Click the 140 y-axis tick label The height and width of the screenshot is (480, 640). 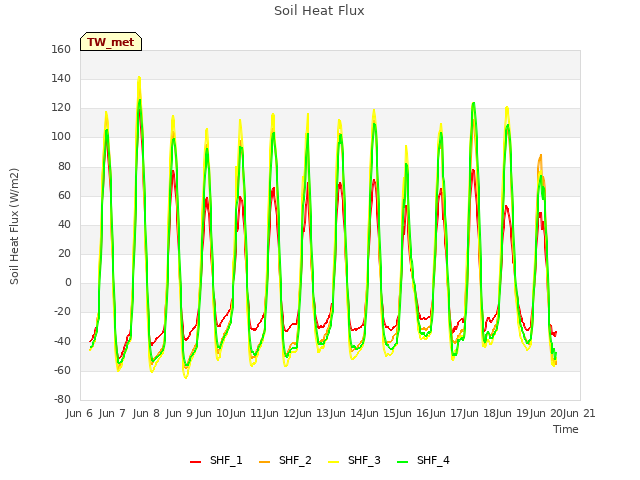click(61, 78)
